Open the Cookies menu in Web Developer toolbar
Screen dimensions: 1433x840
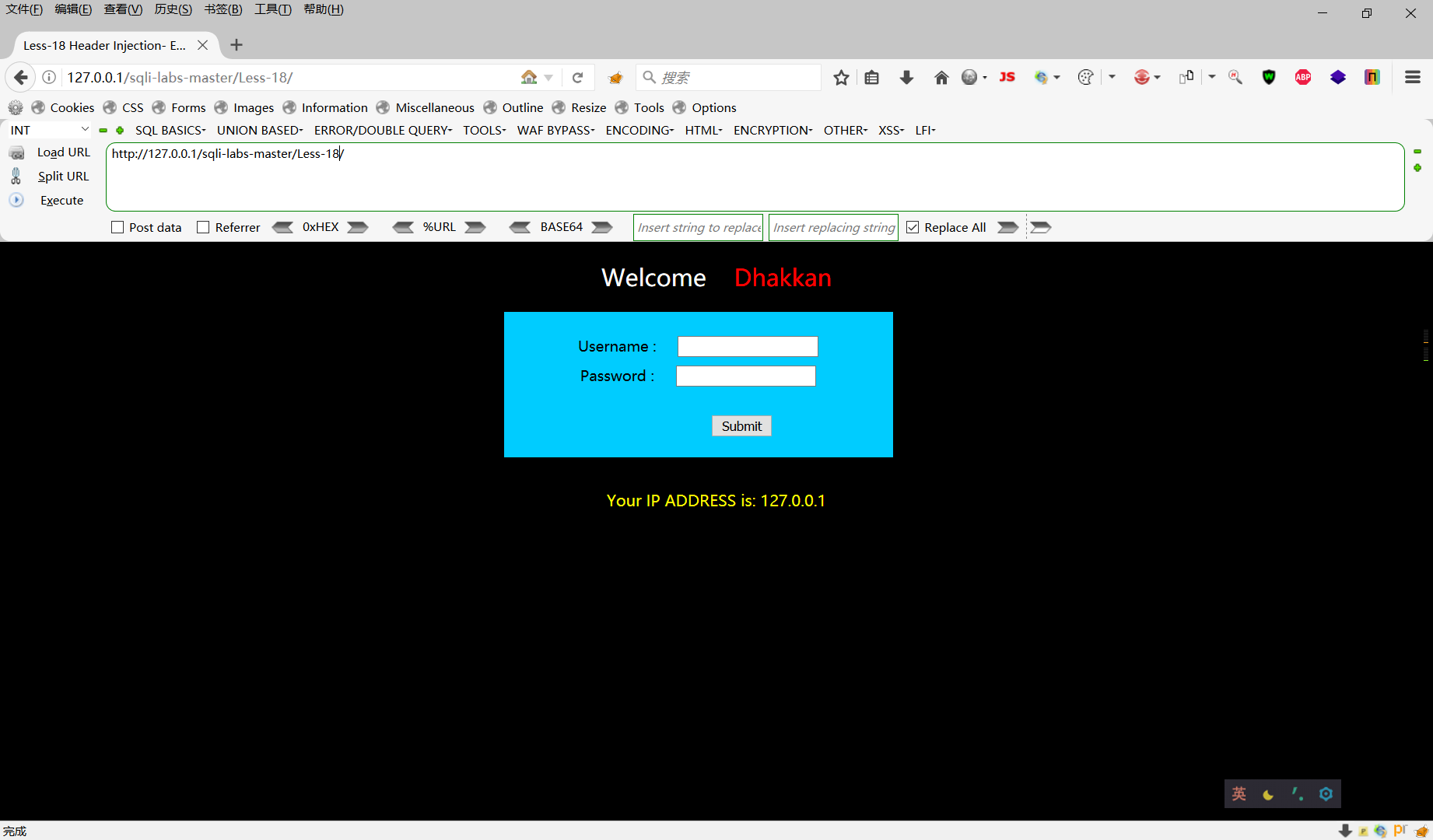(72, 107)
